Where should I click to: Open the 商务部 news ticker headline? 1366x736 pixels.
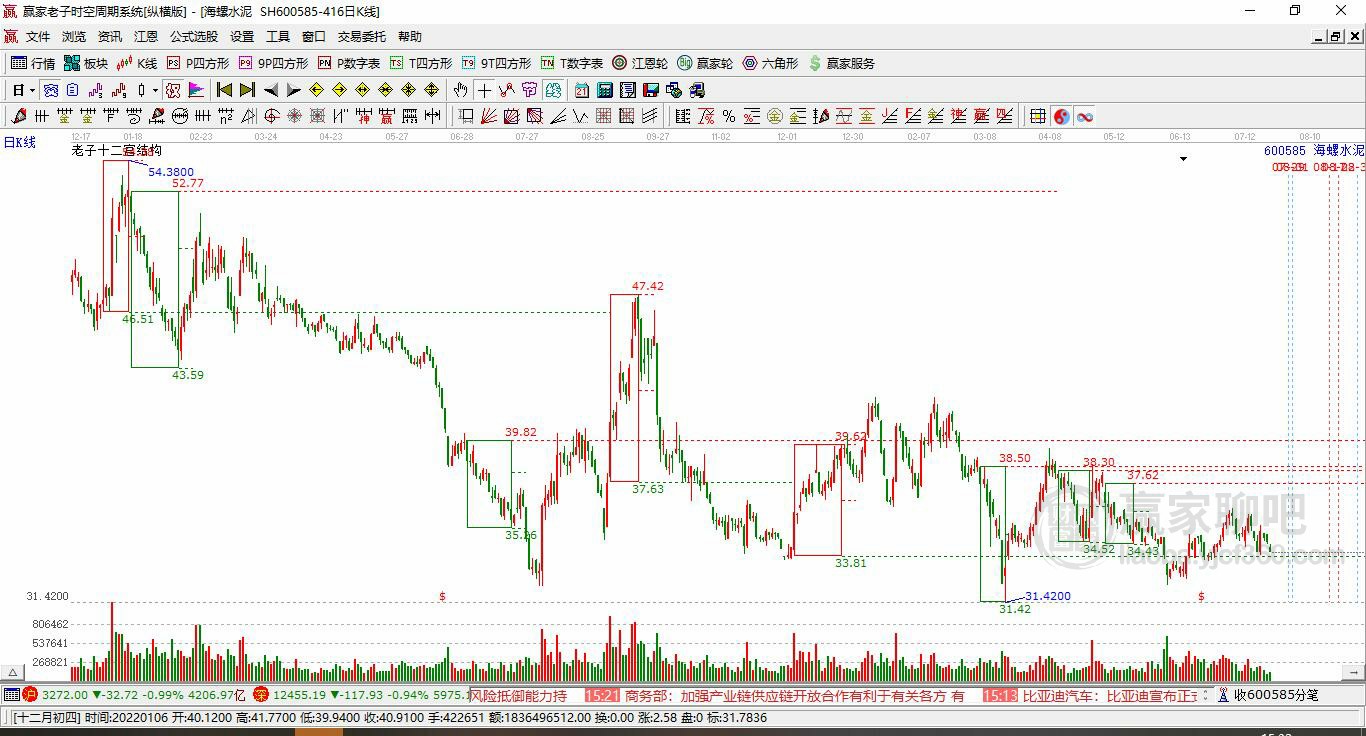795,695
